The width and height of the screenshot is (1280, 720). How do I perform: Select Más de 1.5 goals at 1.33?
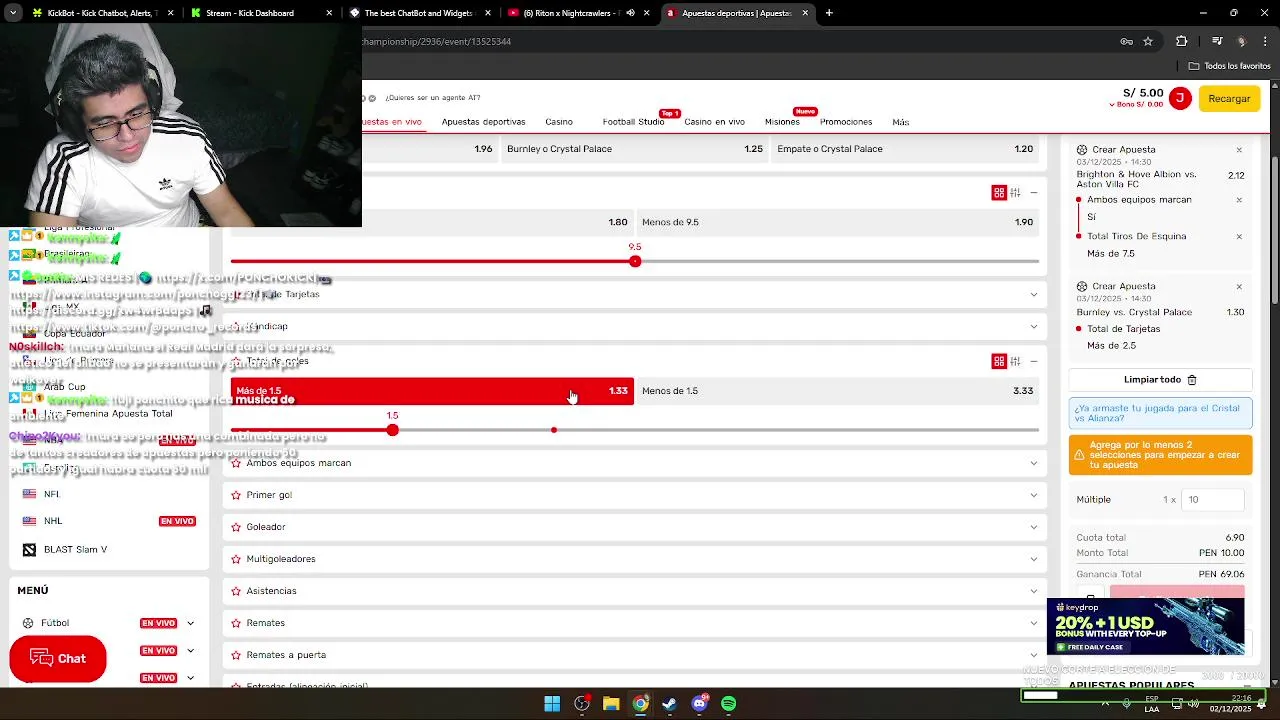[432, 391]
